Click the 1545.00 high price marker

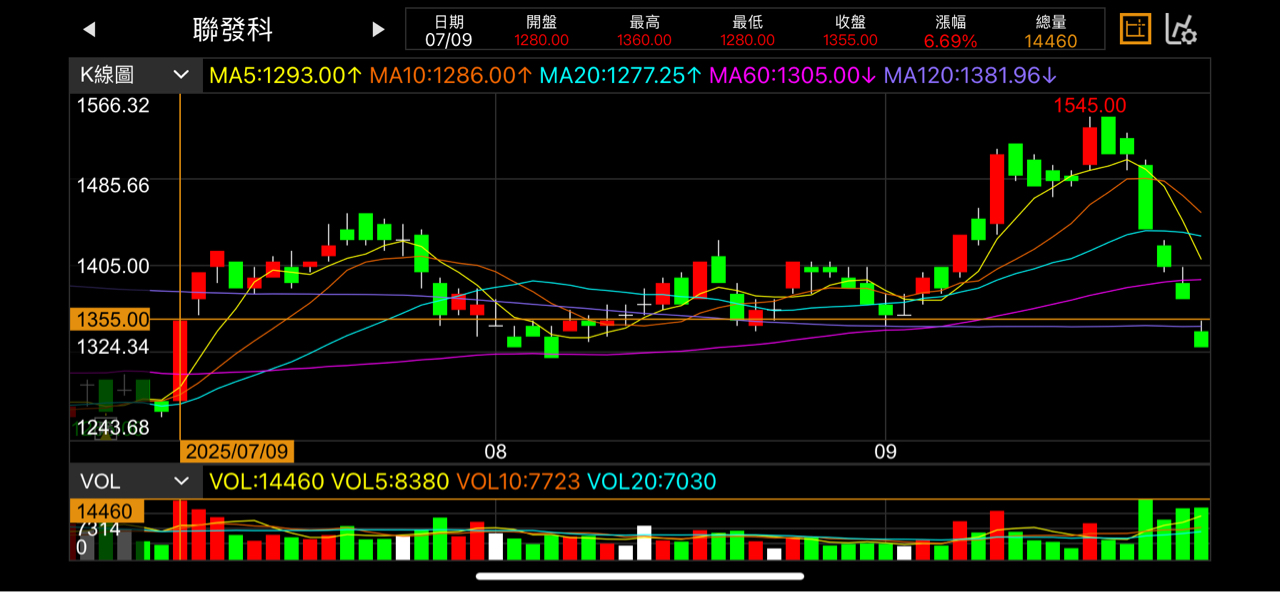[1090, 106]
